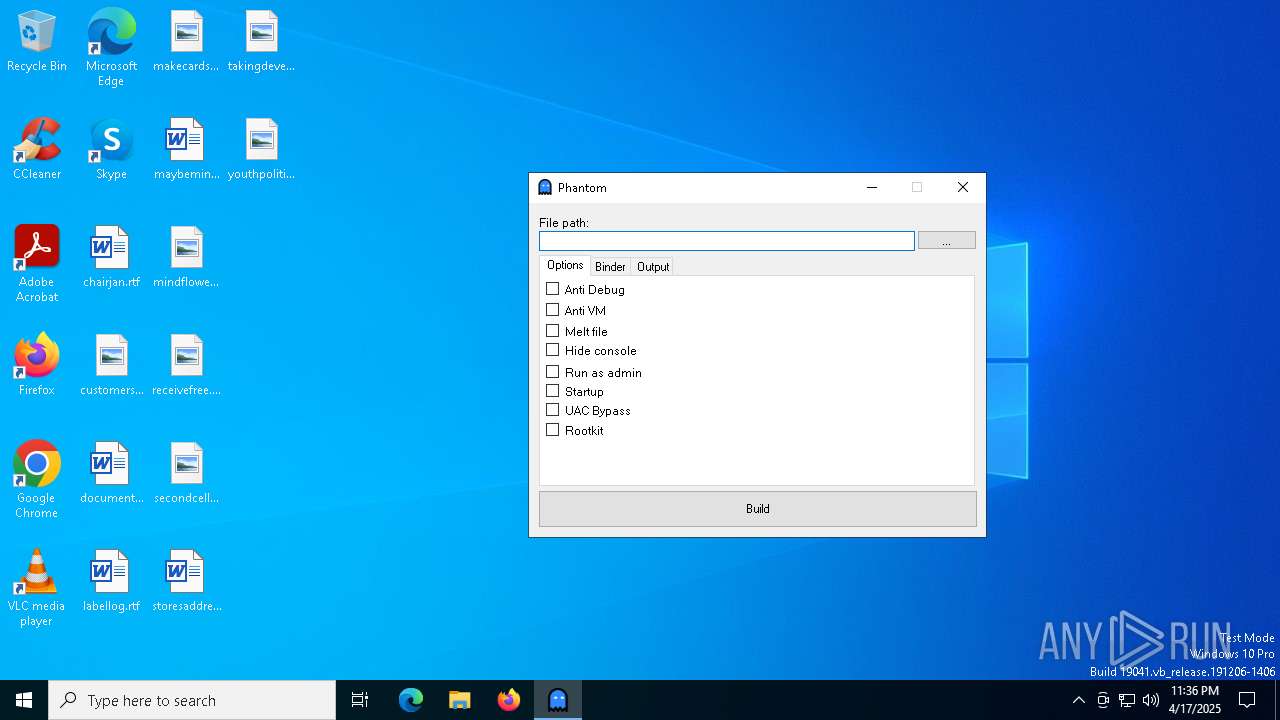Select the storesaddre Word document icon
The height and width of the screenshot is (720, 1280).
pos(186,582)
